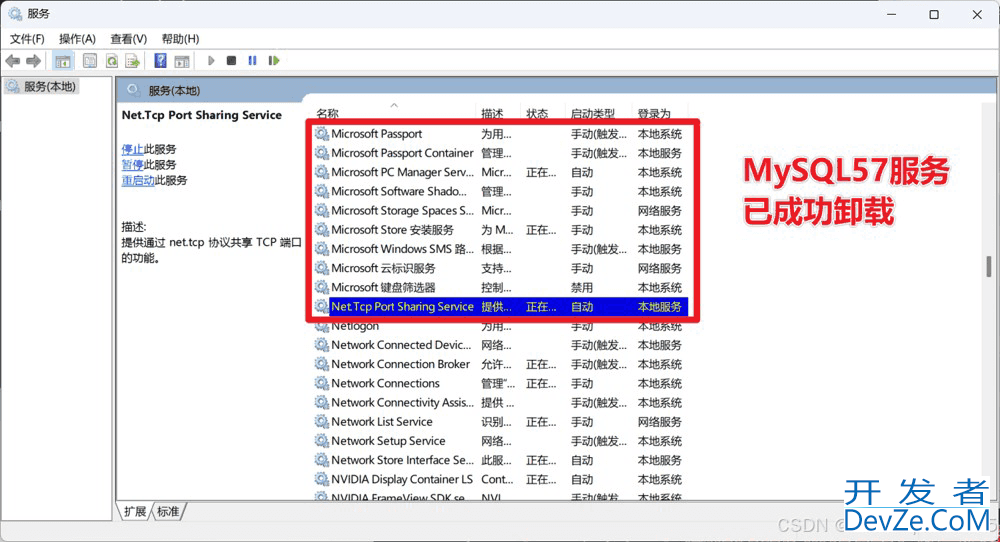
Task: Click gear icon beside Network List Service
Action: click(322, 421)
